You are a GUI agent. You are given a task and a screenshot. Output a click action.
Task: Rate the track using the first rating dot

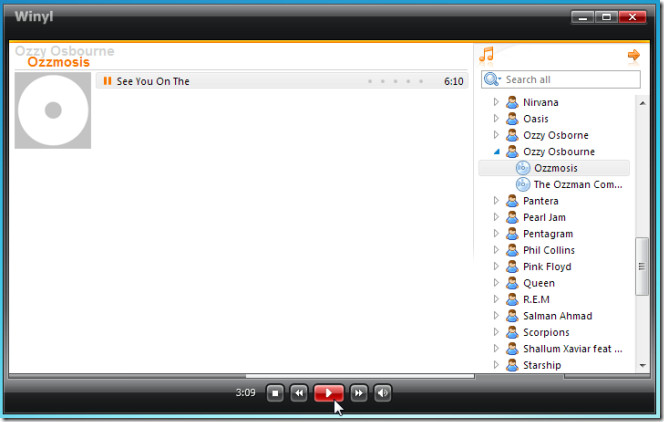(x=370, y=81)
